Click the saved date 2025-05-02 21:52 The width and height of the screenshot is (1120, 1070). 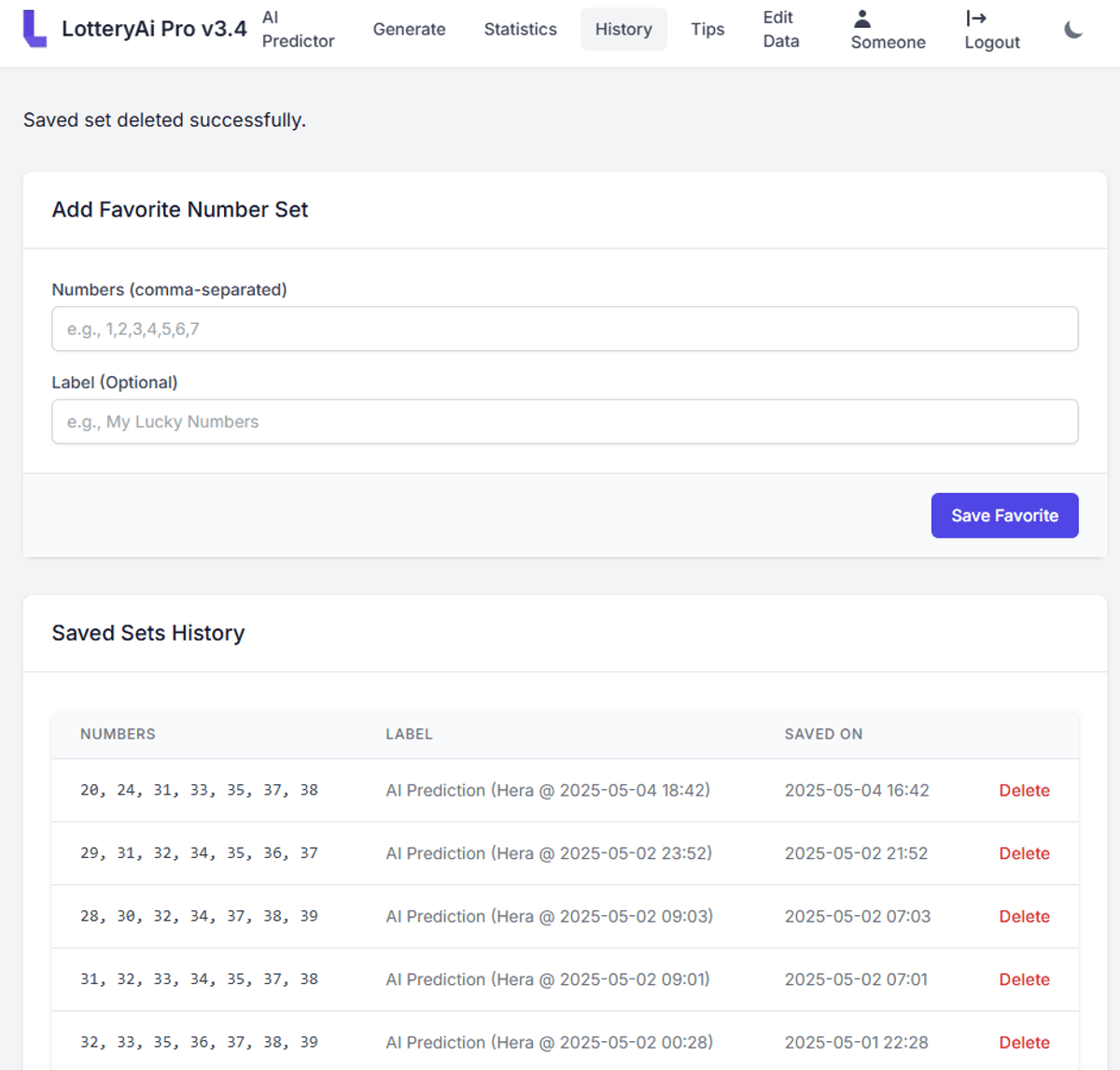tap(856, 853)
